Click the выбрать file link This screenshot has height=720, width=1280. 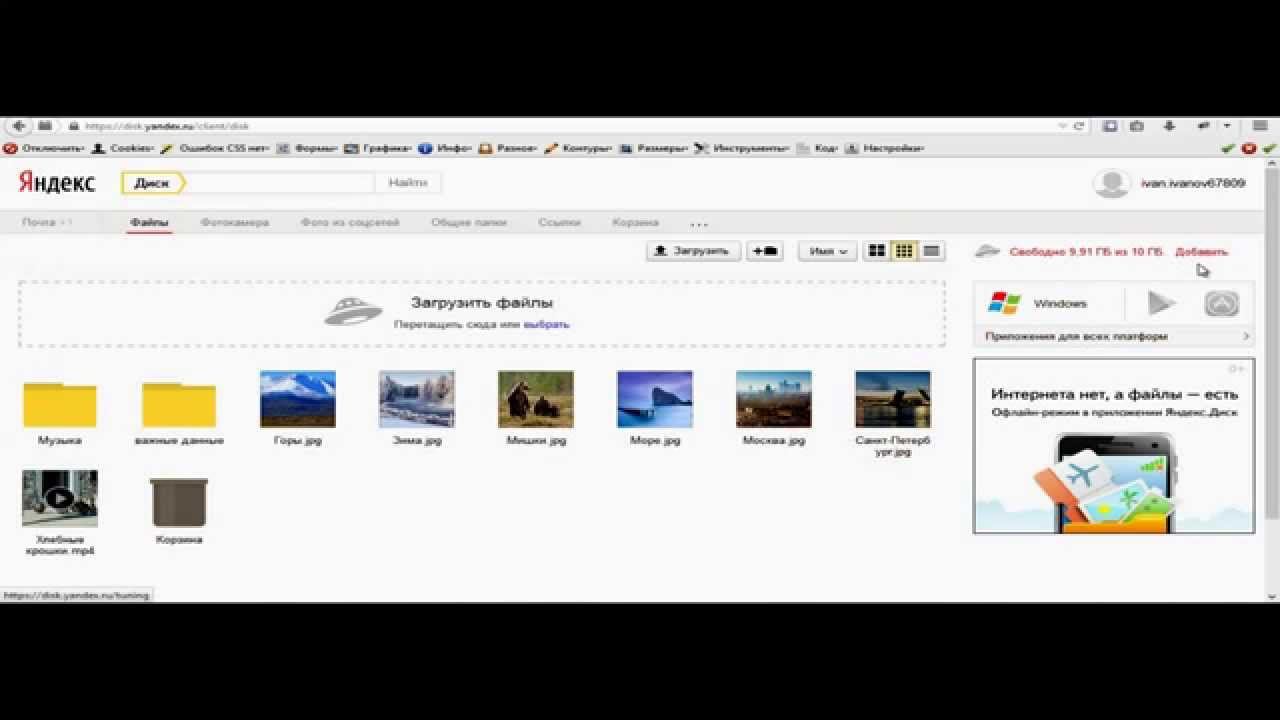[x=547, y=324]
